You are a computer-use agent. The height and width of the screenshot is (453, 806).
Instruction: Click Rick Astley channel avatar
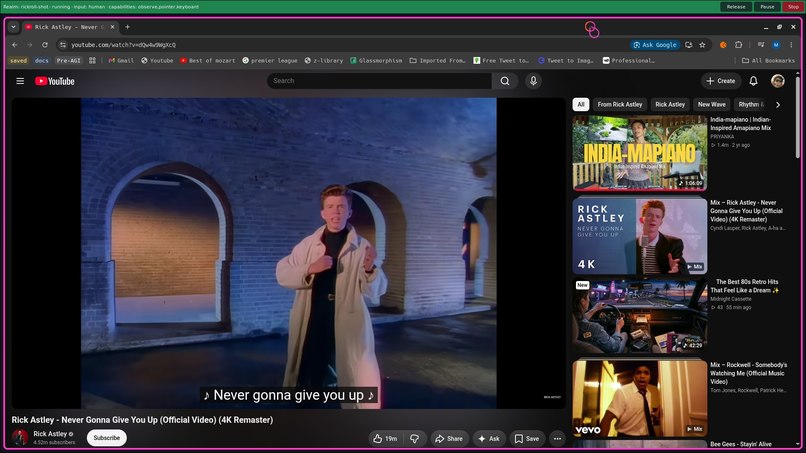20,438
